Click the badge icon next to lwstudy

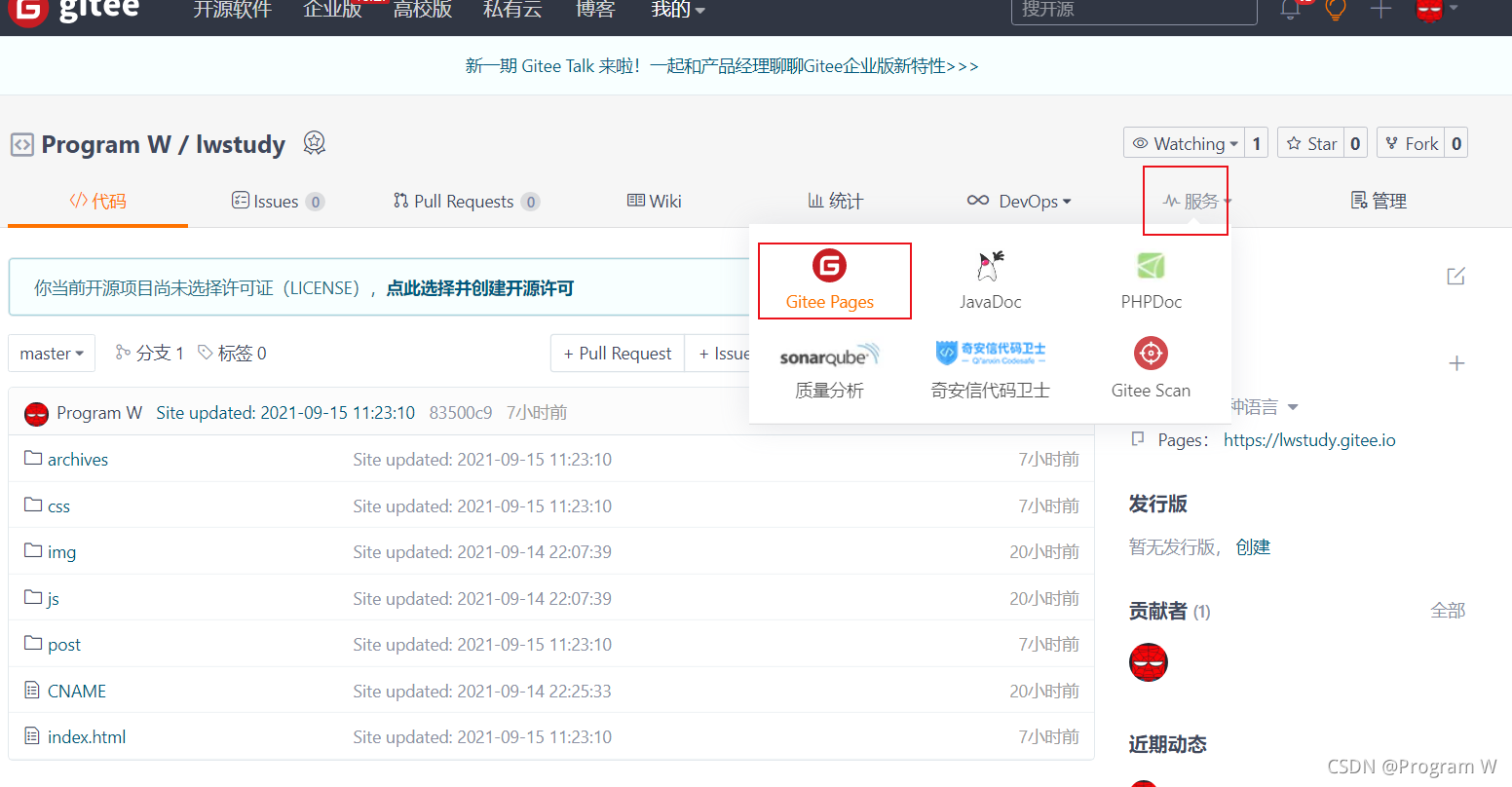314,143
